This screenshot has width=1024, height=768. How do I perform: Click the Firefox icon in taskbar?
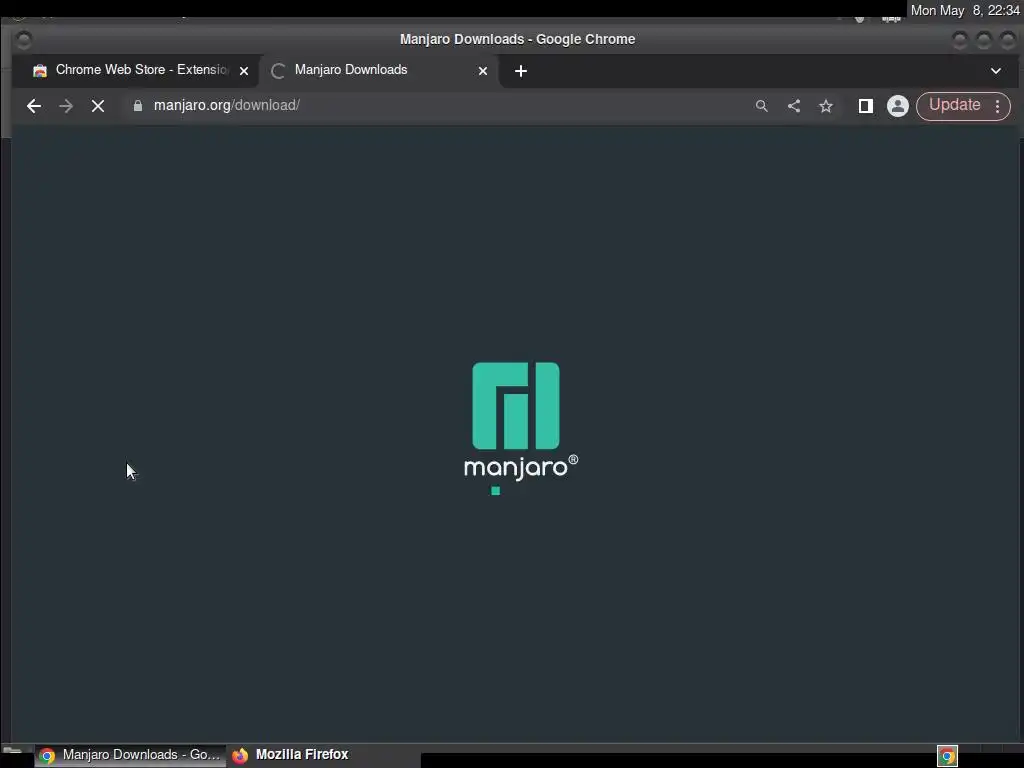240,756
